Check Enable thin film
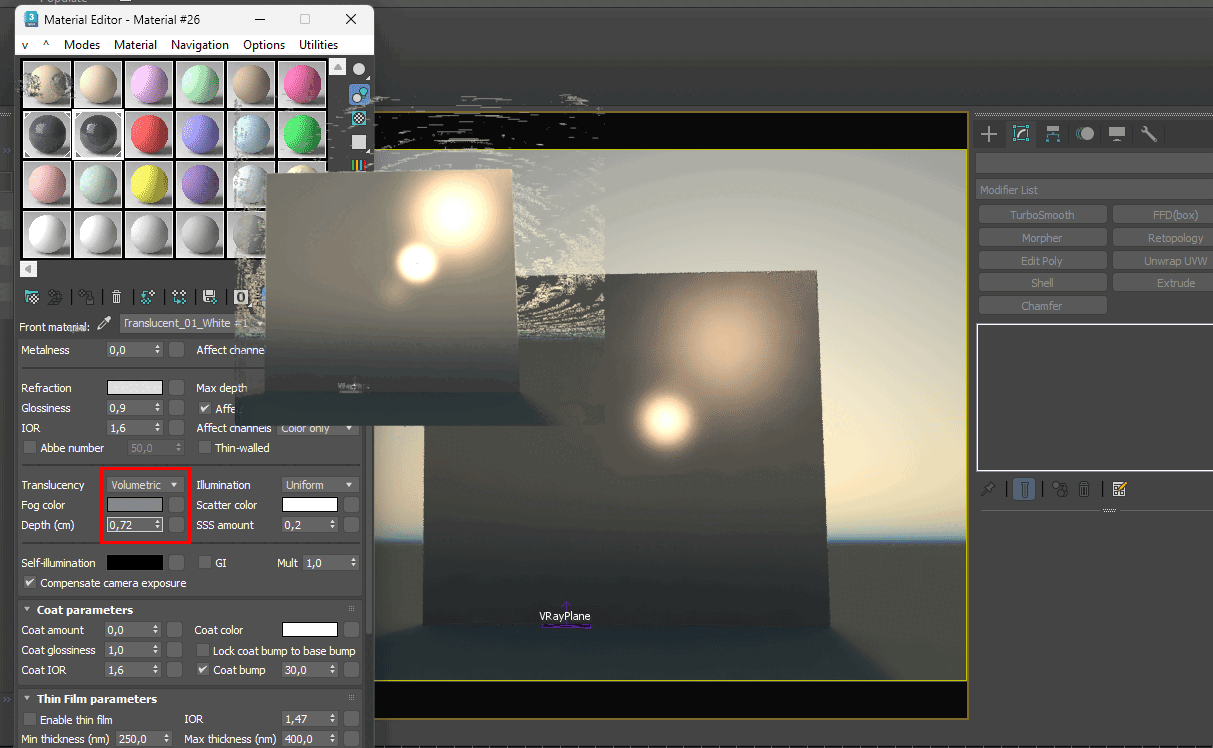 tap(29, 720)
